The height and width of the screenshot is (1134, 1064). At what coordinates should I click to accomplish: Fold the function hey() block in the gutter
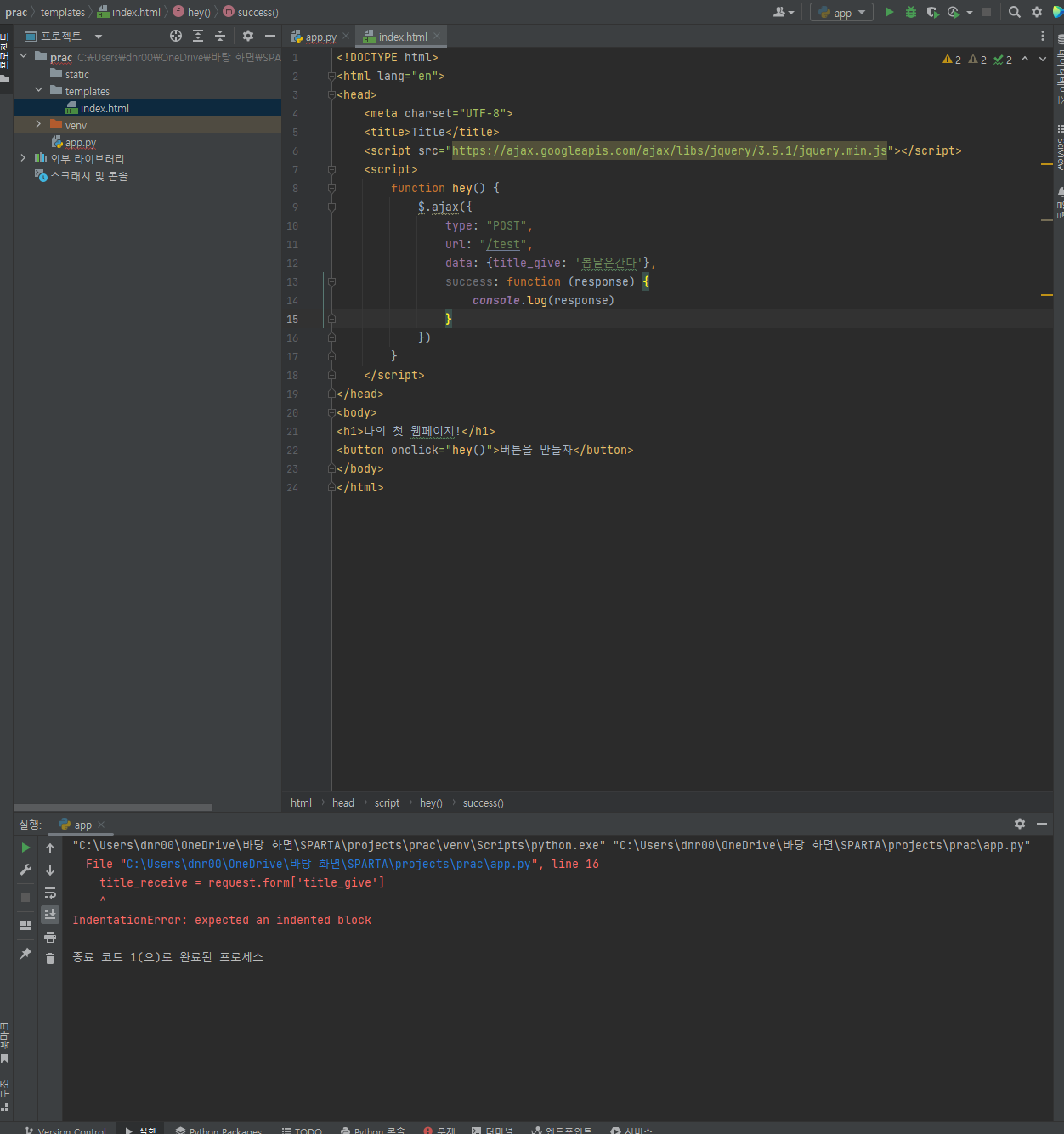(x=331, y=188)
